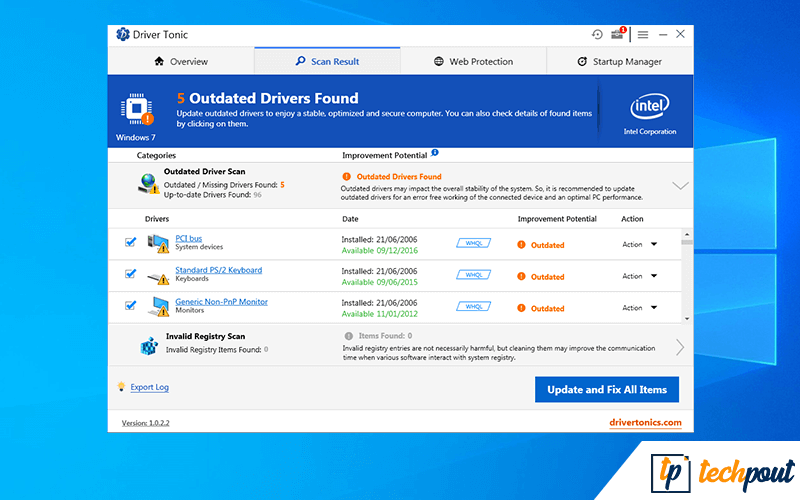Go to the Startup Manager tab
The width and height of the screenshot is (800, 500).
(x=620, y=61)
